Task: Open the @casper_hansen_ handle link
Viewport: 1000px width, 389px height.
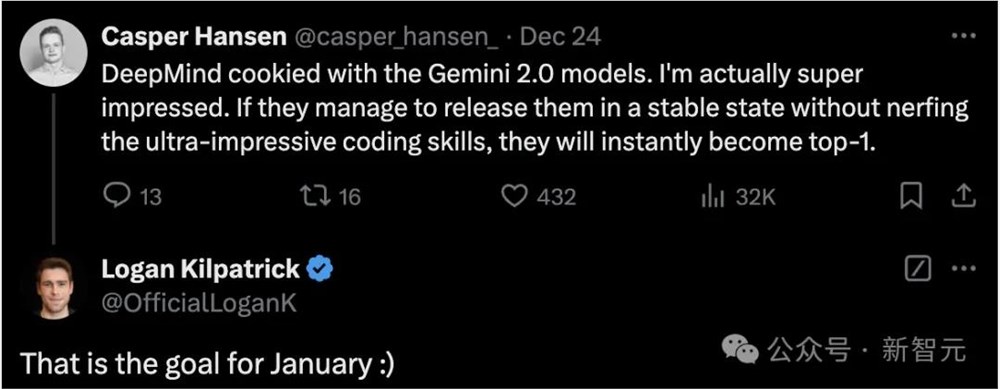Action: [399, 38]
